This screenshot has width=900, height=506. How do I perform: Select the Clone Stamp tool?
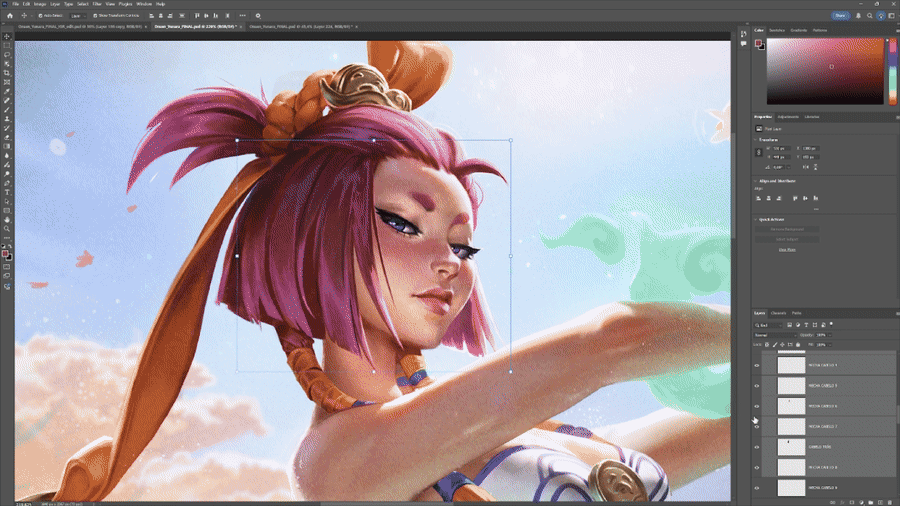click(7, 119)
